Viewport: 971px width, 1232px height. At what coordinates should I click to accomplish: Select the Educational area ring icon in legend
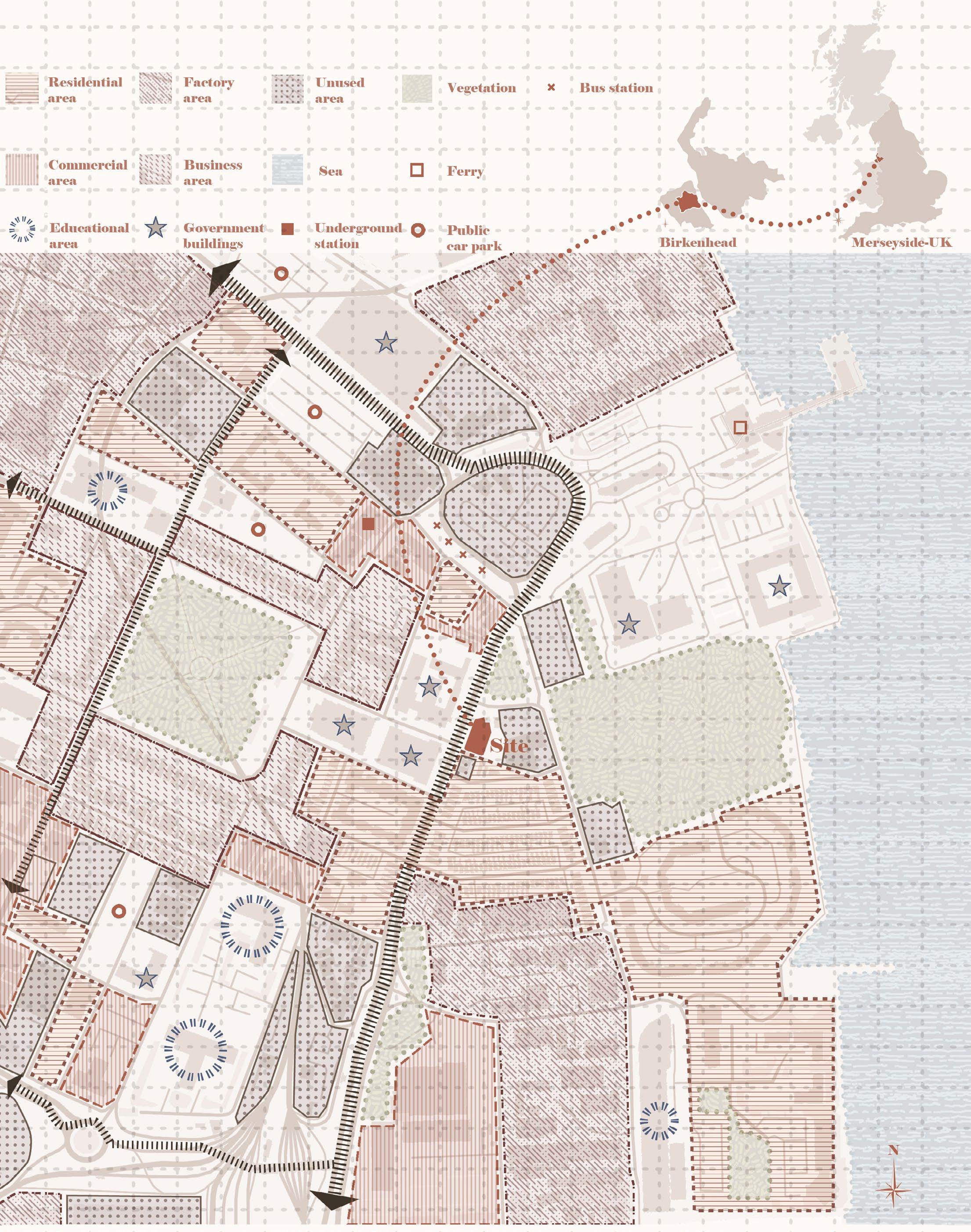23,230
